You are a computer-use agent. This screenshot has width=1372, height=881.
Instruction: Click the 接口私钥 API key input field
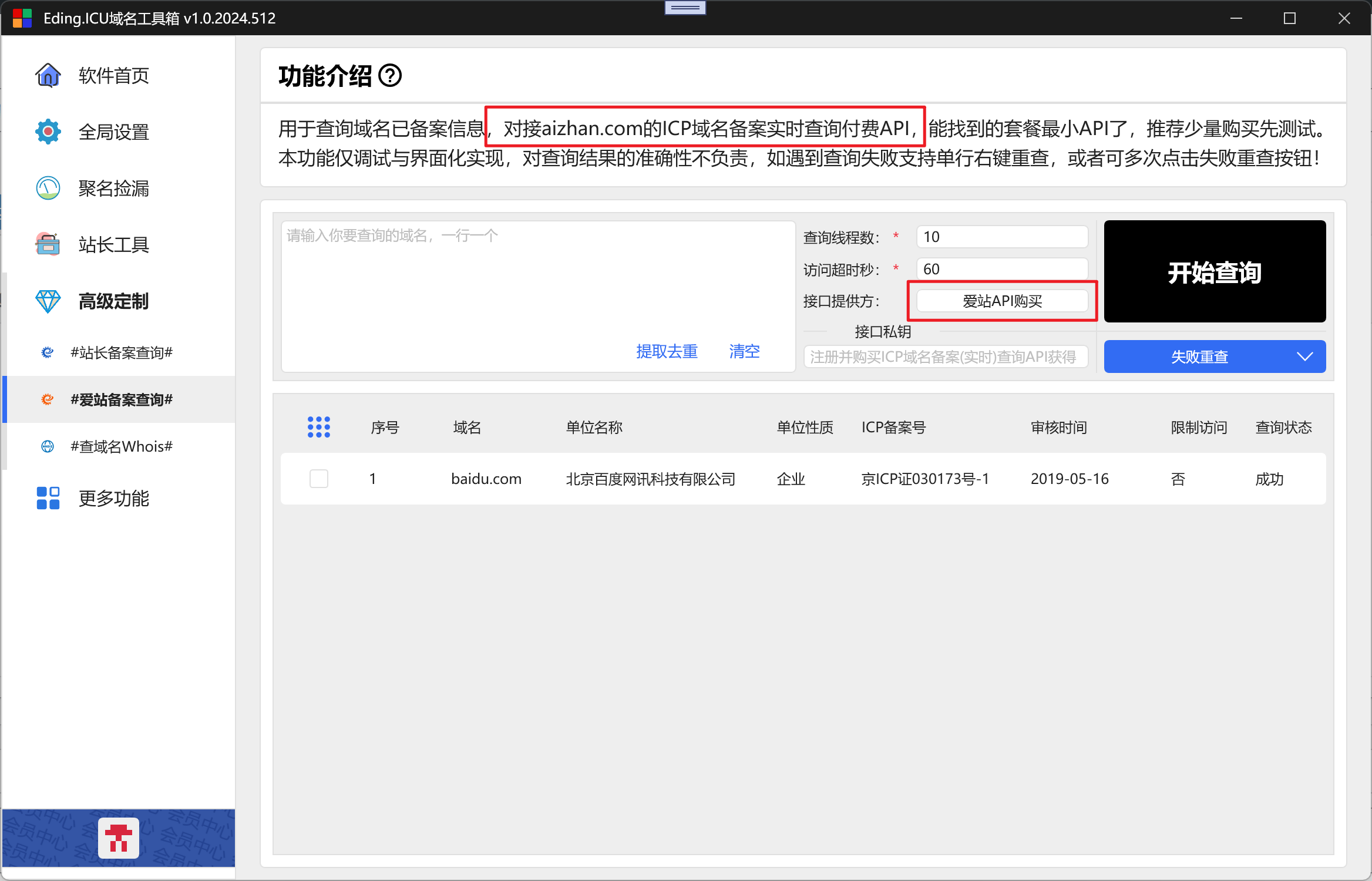click(946, 357)
